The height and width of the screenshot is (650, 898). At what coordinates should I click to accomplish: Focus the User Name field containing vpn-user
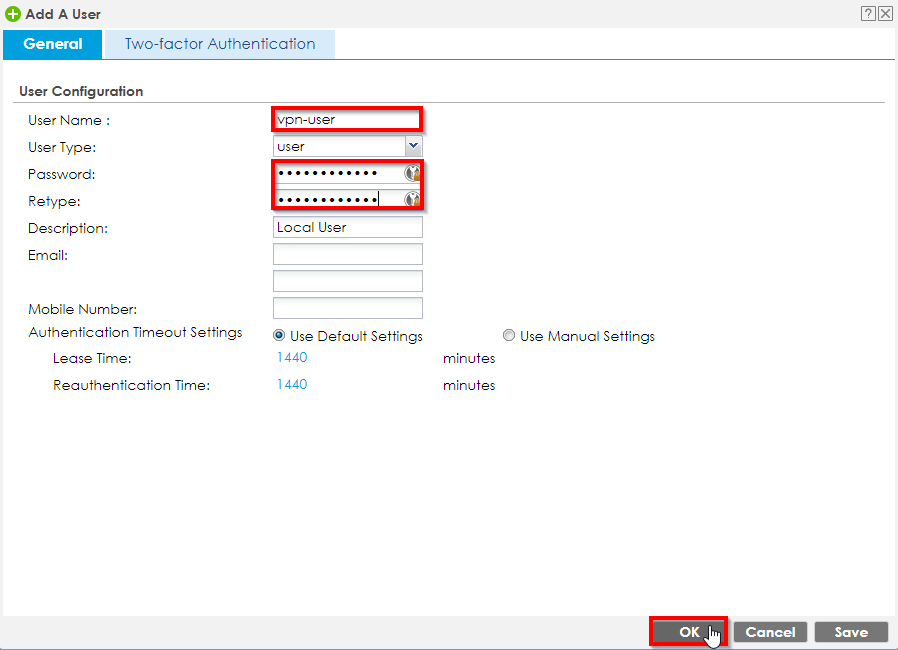pos(346,119)
